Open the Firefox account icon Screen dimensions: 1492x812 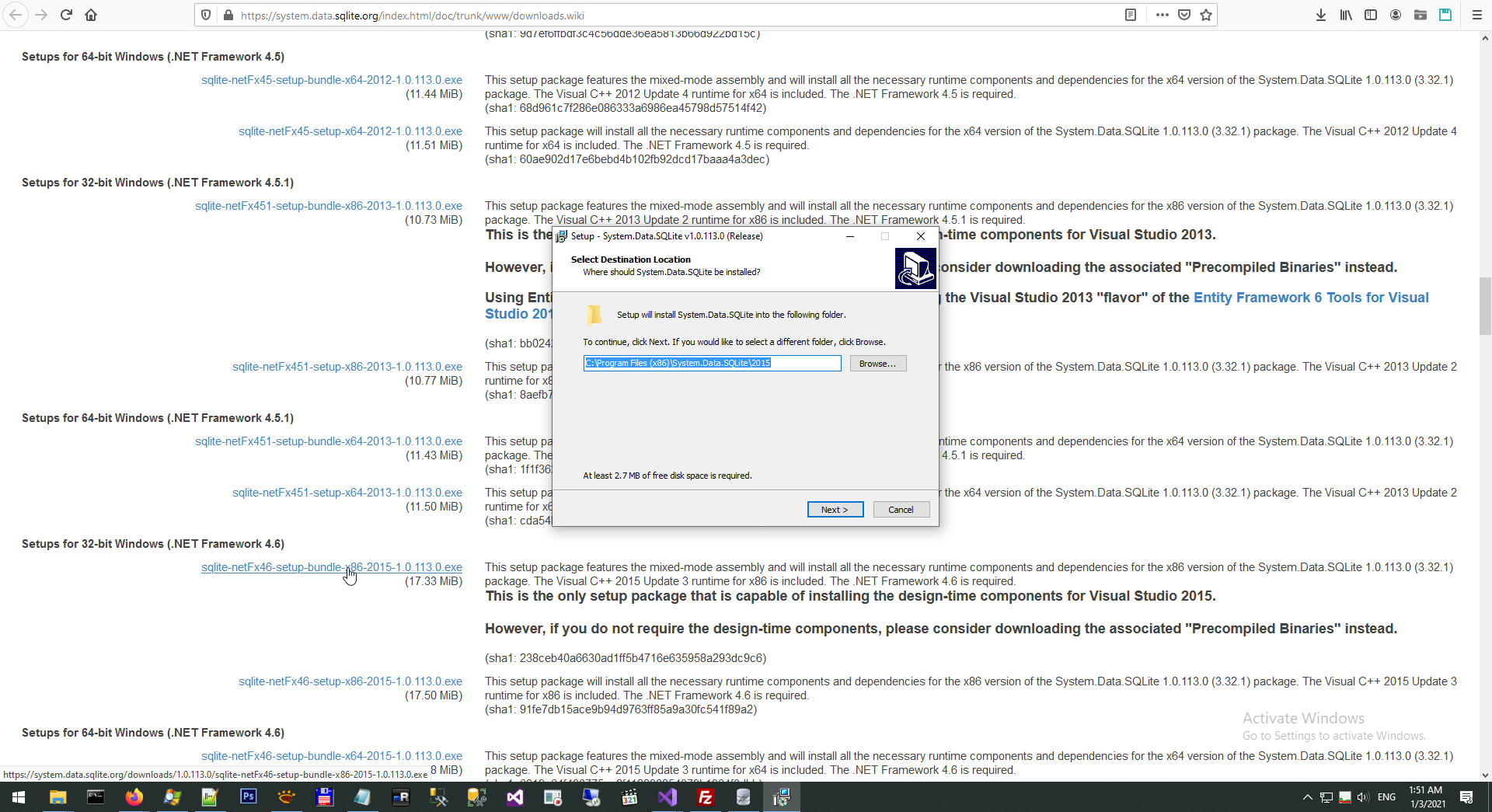pos(1396,15)
